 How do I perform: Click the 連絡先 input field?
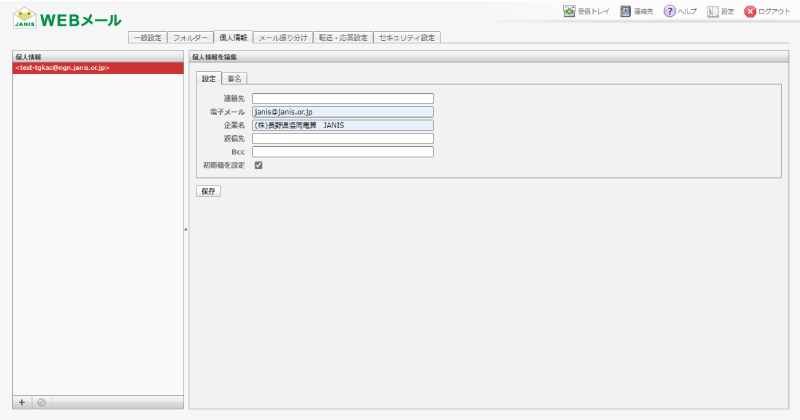pyautogui.click(x=343, y=98)
